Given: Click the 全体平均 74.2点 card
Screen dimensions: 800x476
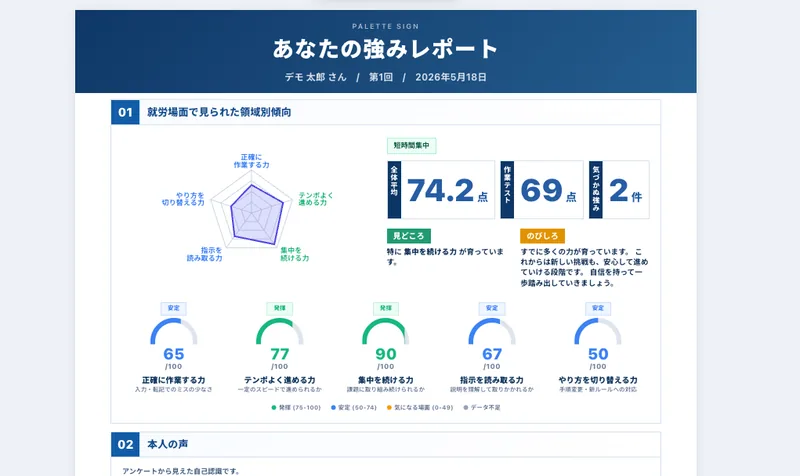Looking at the screenshot, I should 441,190.
